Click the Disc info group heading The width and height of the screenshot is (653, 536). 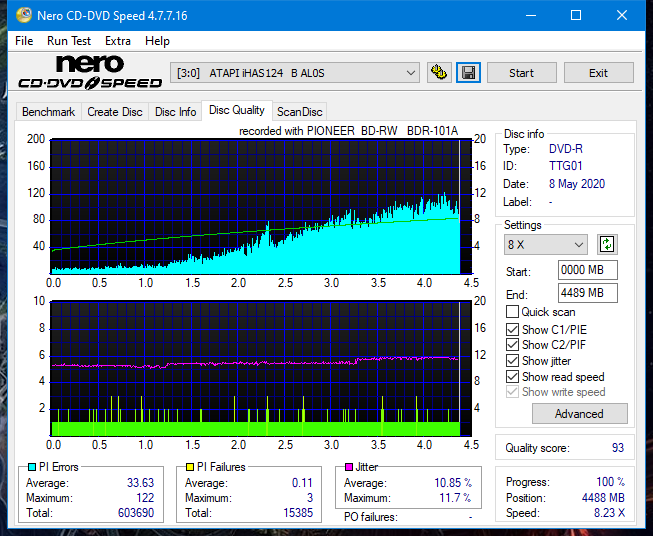(524, 134)
